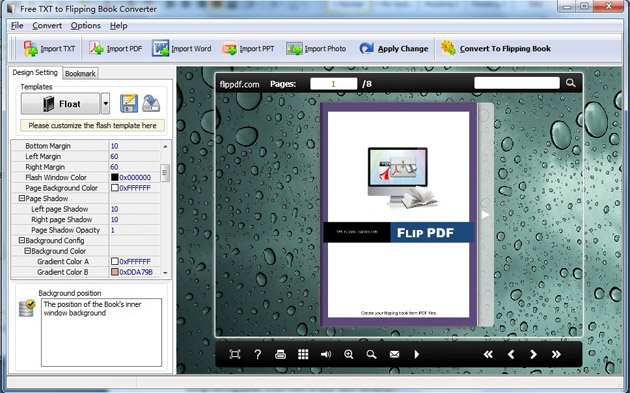630x393 pixels.
Task: Click the Gradient Color A swatch
Action: (x=115, y=261)
